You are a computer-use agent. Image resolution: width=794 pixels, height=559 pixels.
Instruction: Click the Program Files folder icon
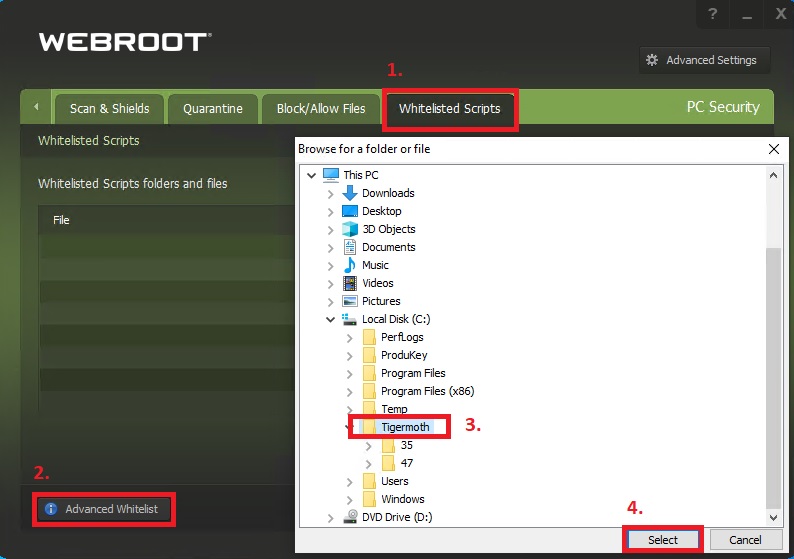369,373
